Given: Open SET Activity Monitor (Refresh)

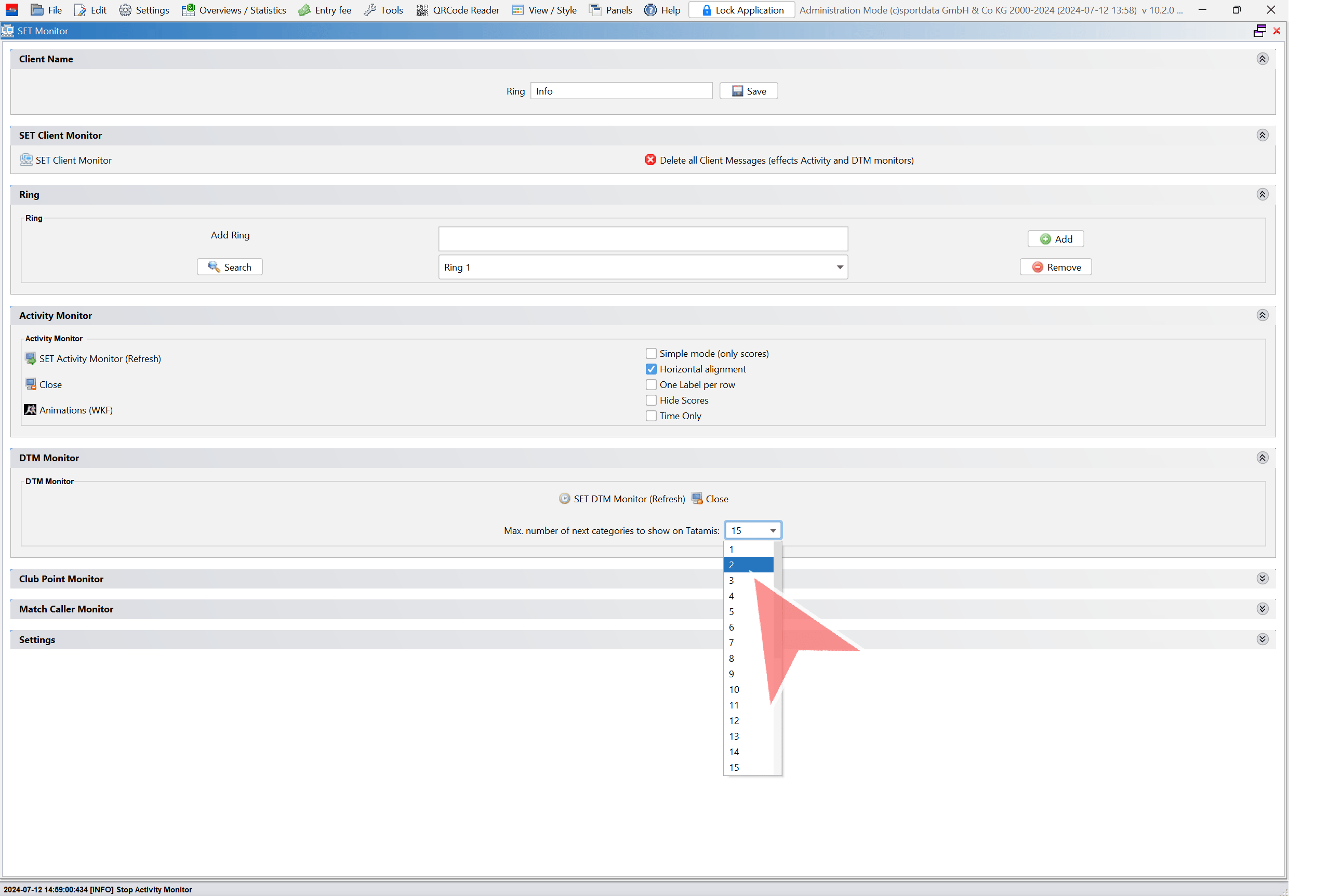Looking at the screenshot, I should click(x=92, y=359).
